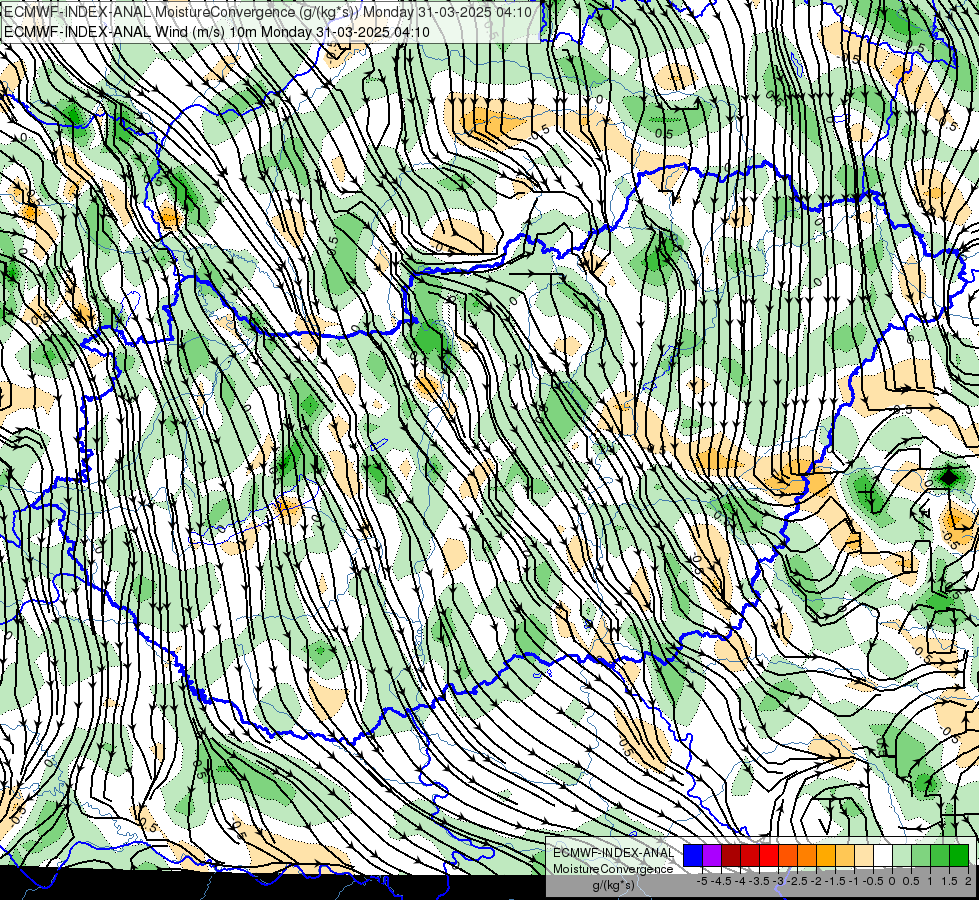Viewport: 979px width, 900px height.
Task: Pick the red-orange swatch between -3 and -2.5
Action: click(x=788, y=856)
